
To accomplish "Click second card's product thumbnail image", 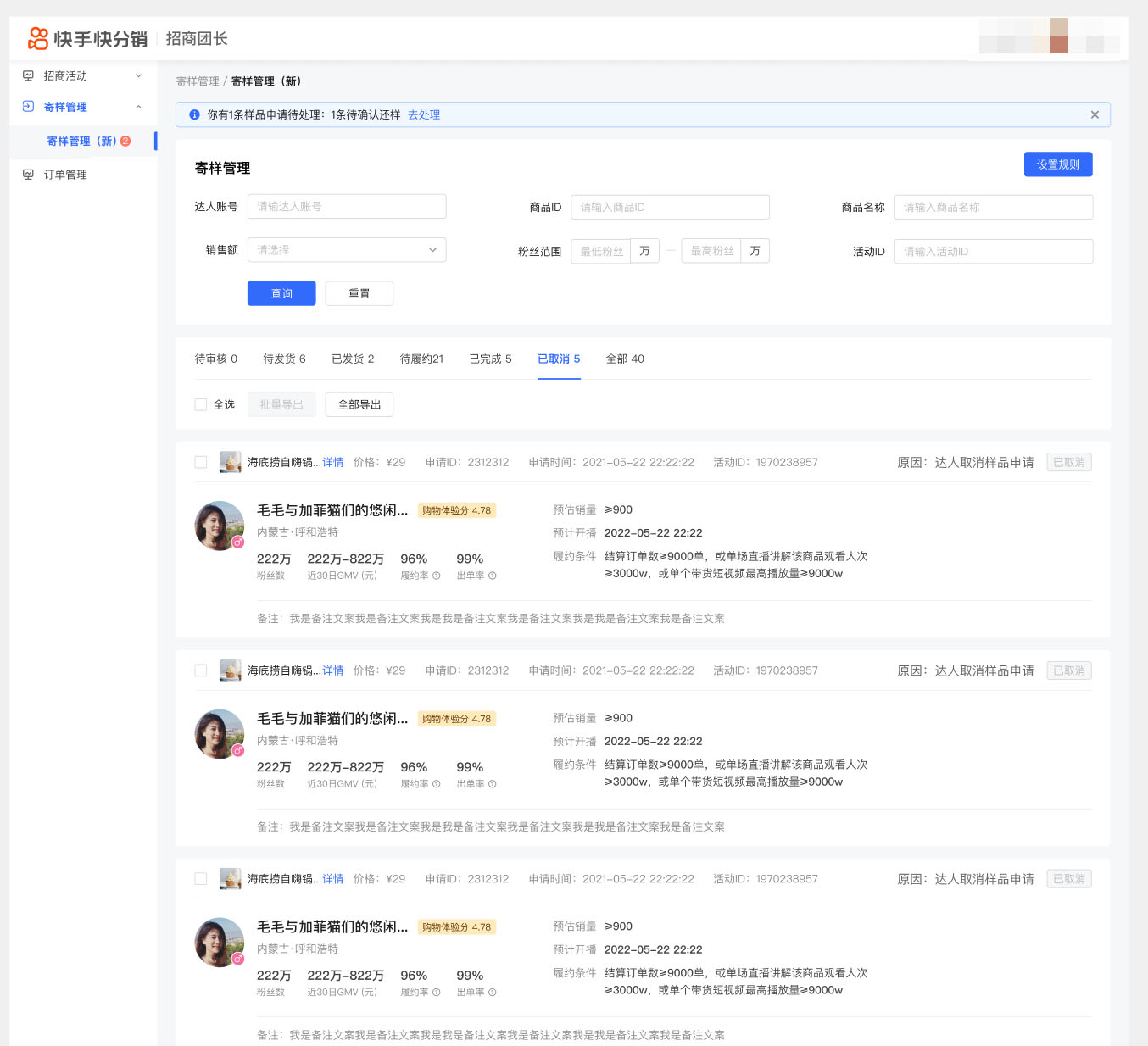I will tap(230, 670).
